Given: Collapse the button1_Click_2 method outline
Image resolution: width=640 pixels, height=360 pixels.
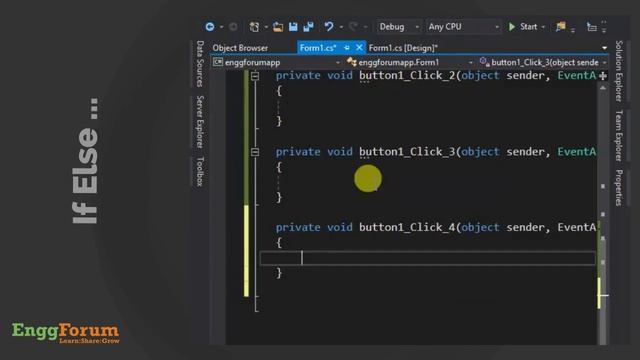Looking at the screenshot, I should click(x=255, y=76).
